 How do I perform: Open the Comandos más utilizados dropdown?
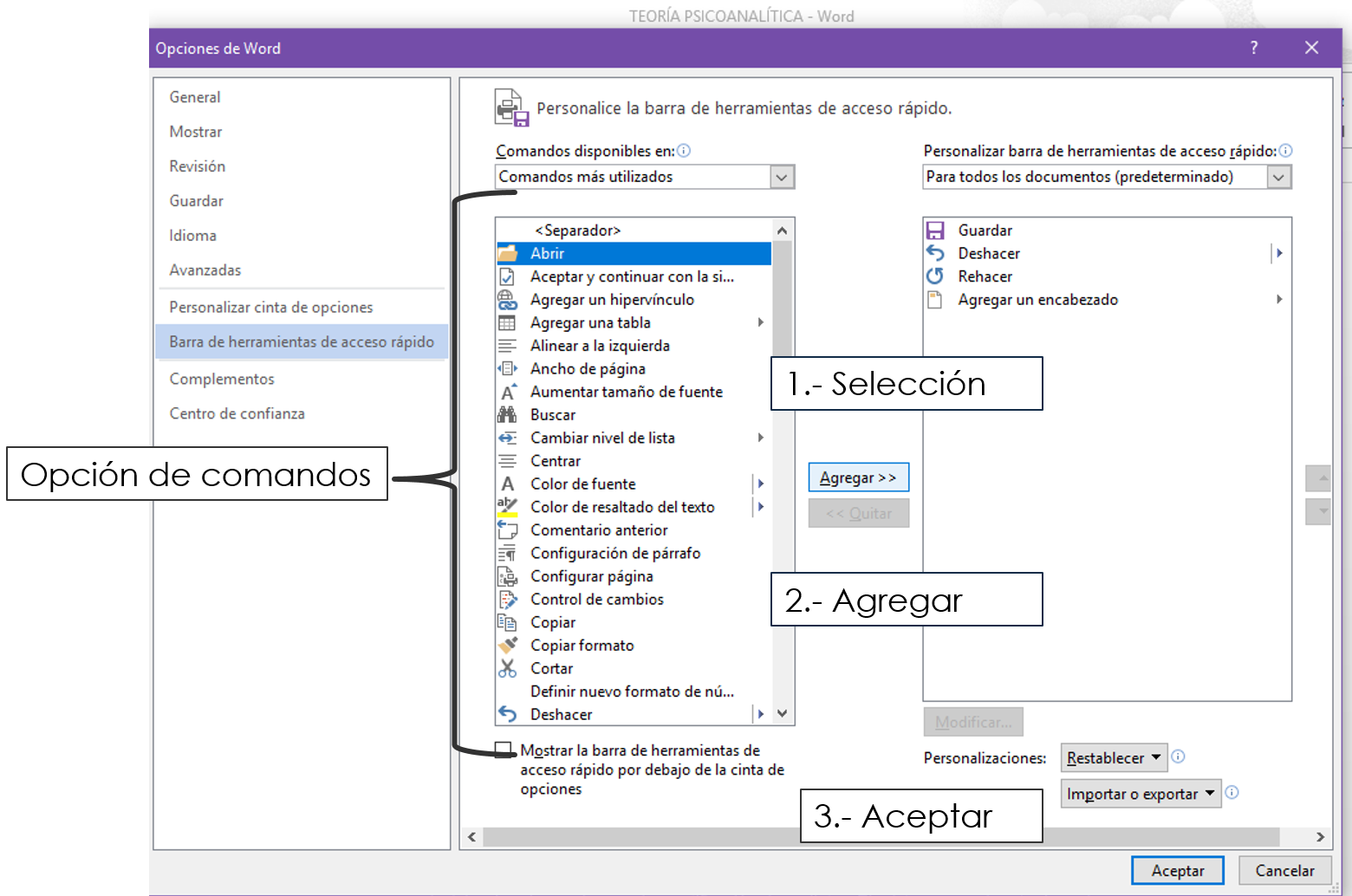pos(782,177)
